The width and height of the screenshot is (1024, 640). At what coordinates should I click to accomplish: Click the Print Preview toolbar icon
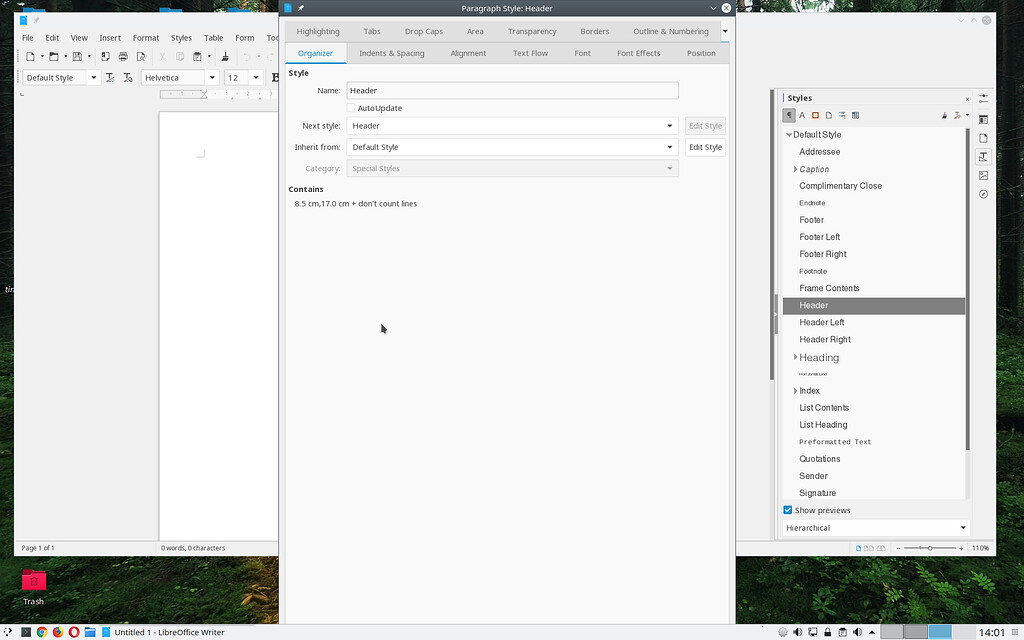click(141, 57)
